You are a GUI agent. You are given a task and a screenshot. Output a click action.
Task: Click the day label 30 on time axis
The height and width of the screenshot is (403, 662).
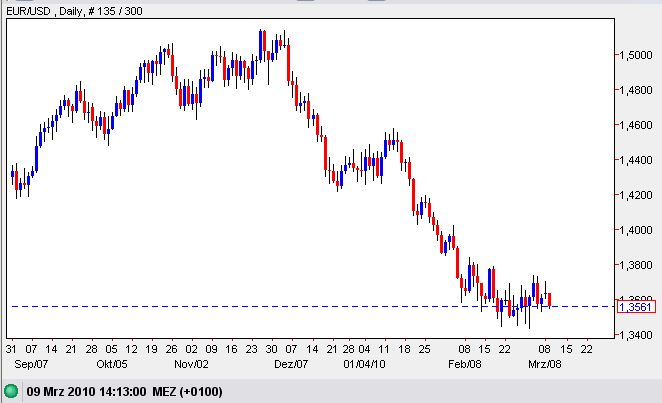[271, 349]
